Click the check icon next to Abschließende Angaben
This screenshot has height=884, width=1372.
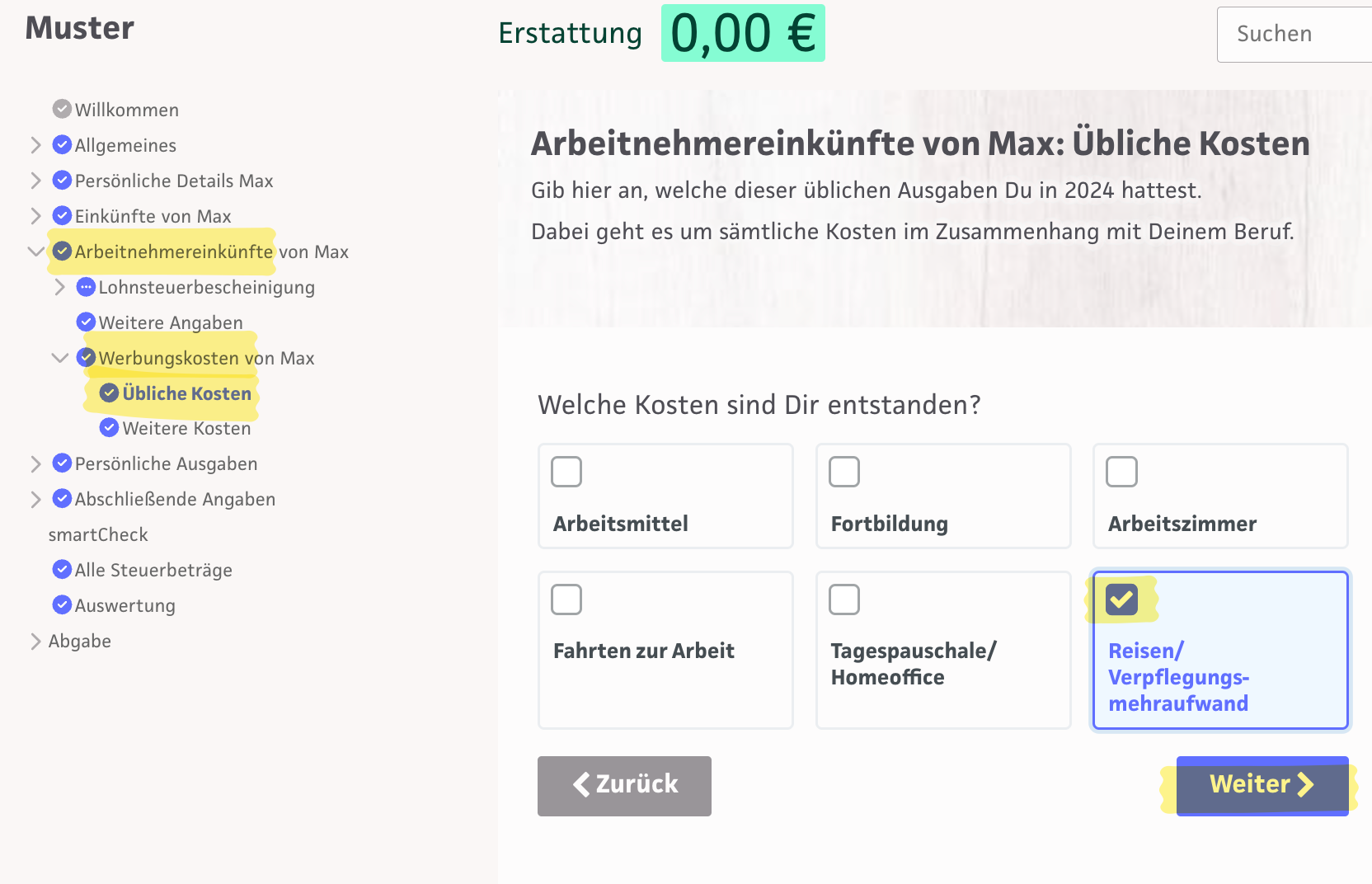(62, 498)
